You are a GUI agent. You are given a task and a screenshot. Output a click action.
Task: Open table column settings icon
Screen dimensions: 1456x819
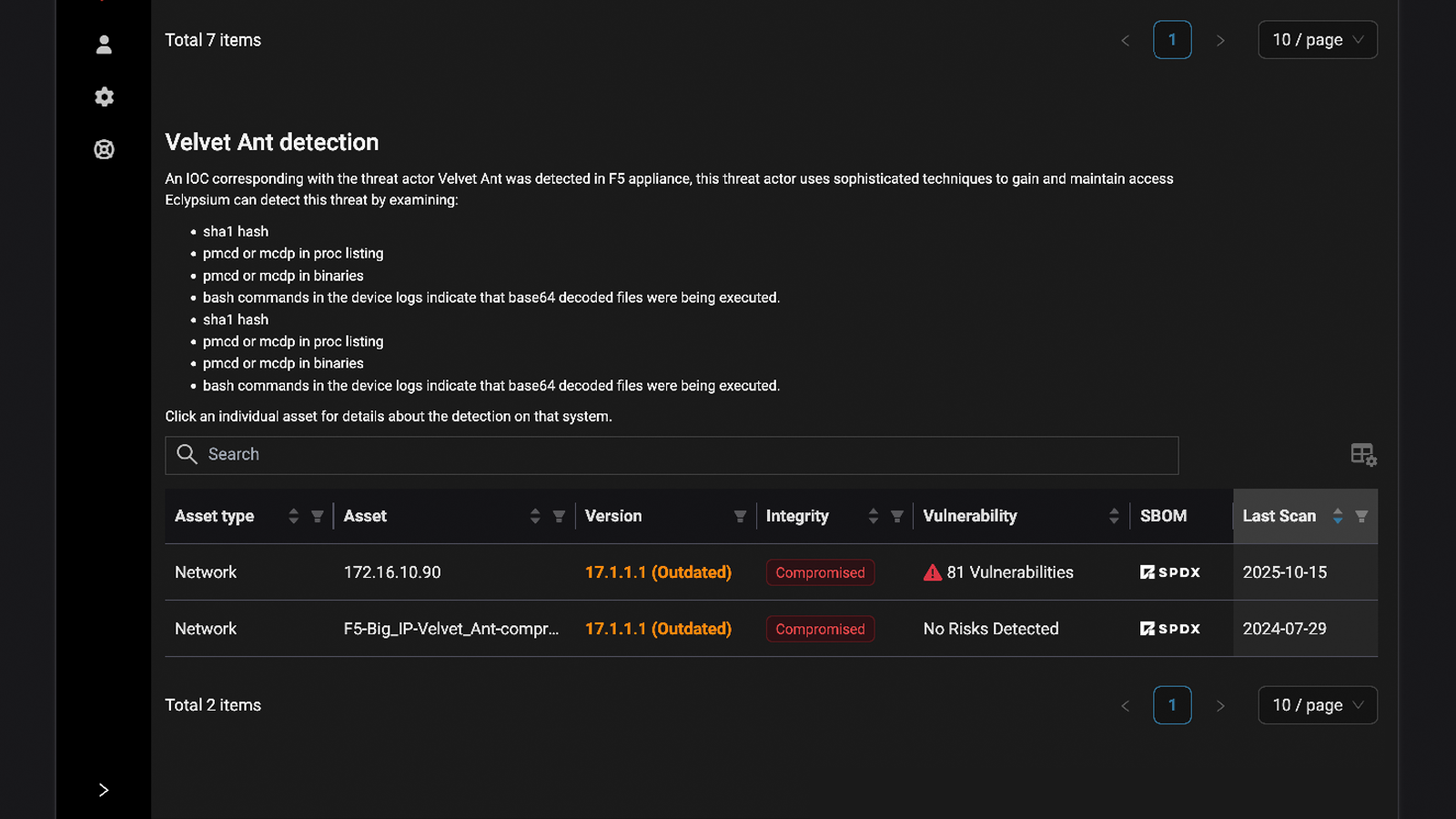(1362, 454)
